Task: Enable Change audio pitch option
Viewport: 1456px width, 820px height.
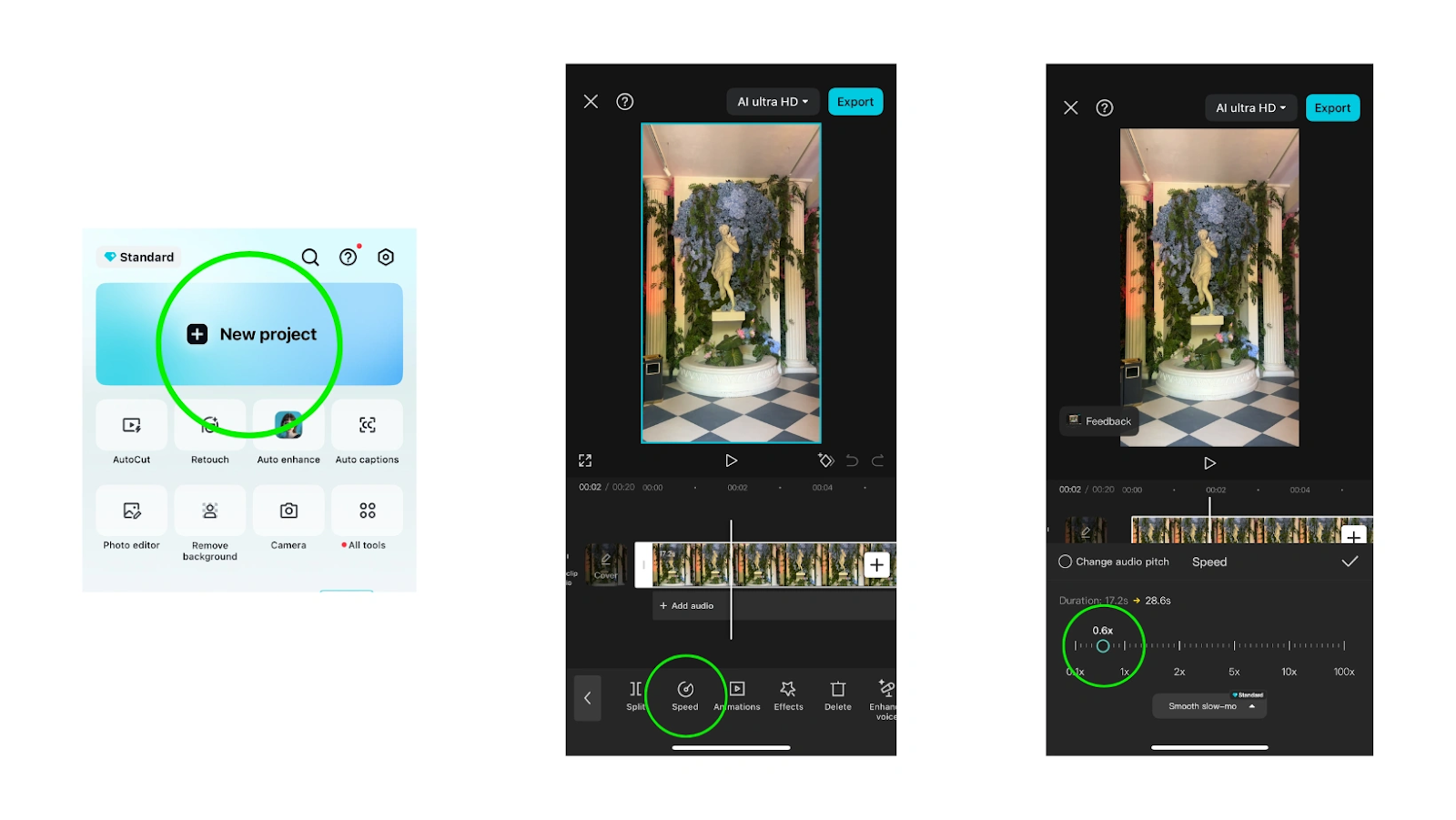Action: point(1114,562)
